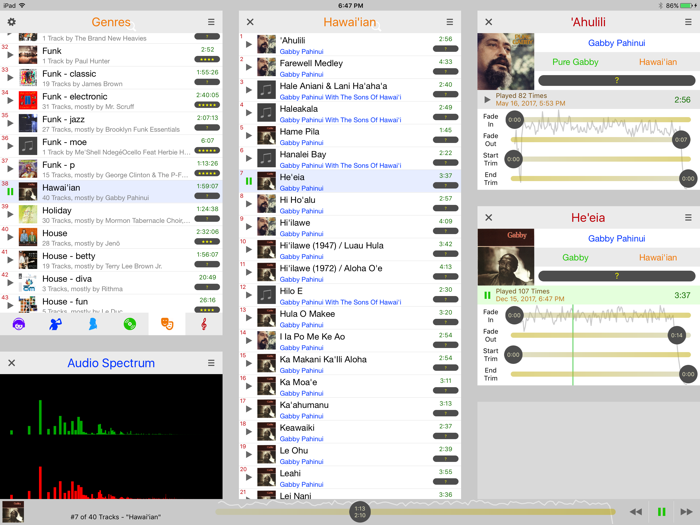Switch to the Albums tab green disc icon
700x525 pixels.
(129, 324)
